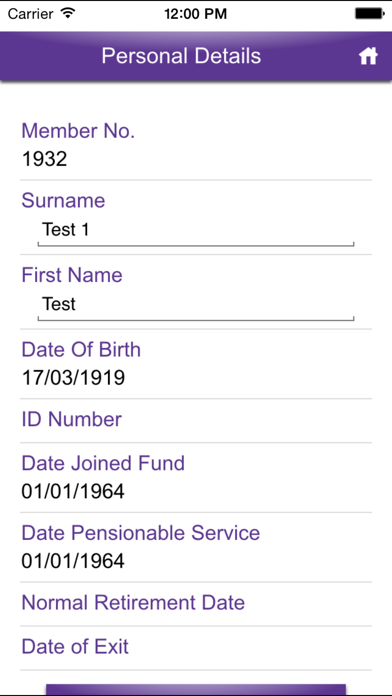This screenshot has height=696, width=392.
Task: Tap the ID Number row
Action: click(x=196, y=420)
